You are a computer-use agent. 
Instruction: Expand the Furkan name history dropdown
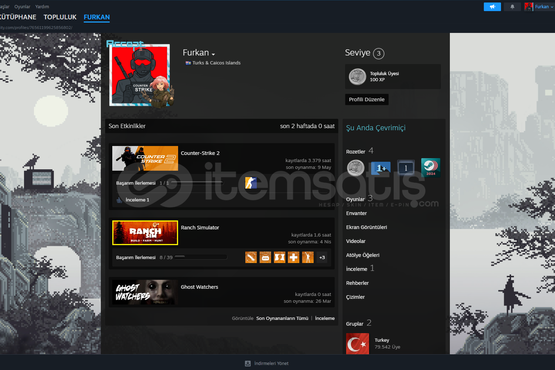[x=213, y=54]
